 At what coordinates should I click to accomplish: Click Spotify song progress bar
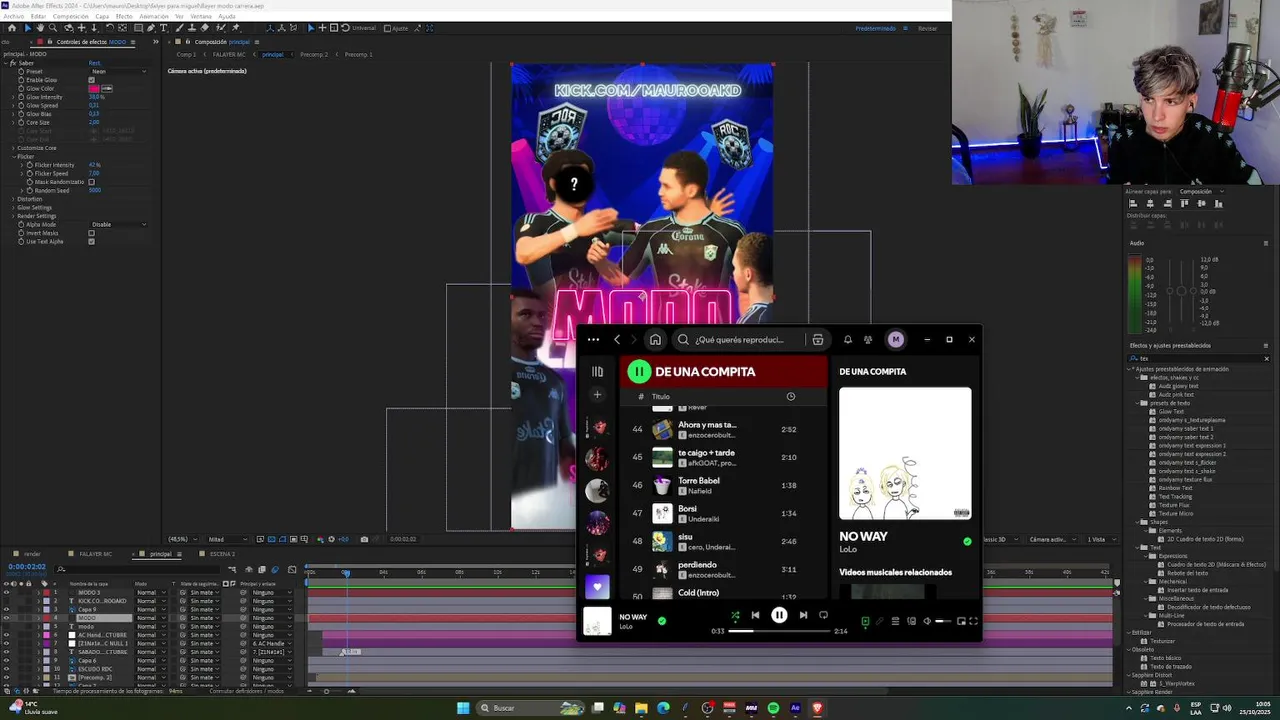click(x=779, y=631)
